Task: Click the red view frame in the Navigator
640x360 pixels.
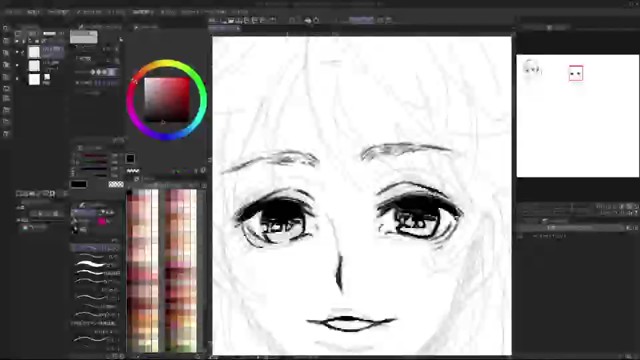Action: 576,73
